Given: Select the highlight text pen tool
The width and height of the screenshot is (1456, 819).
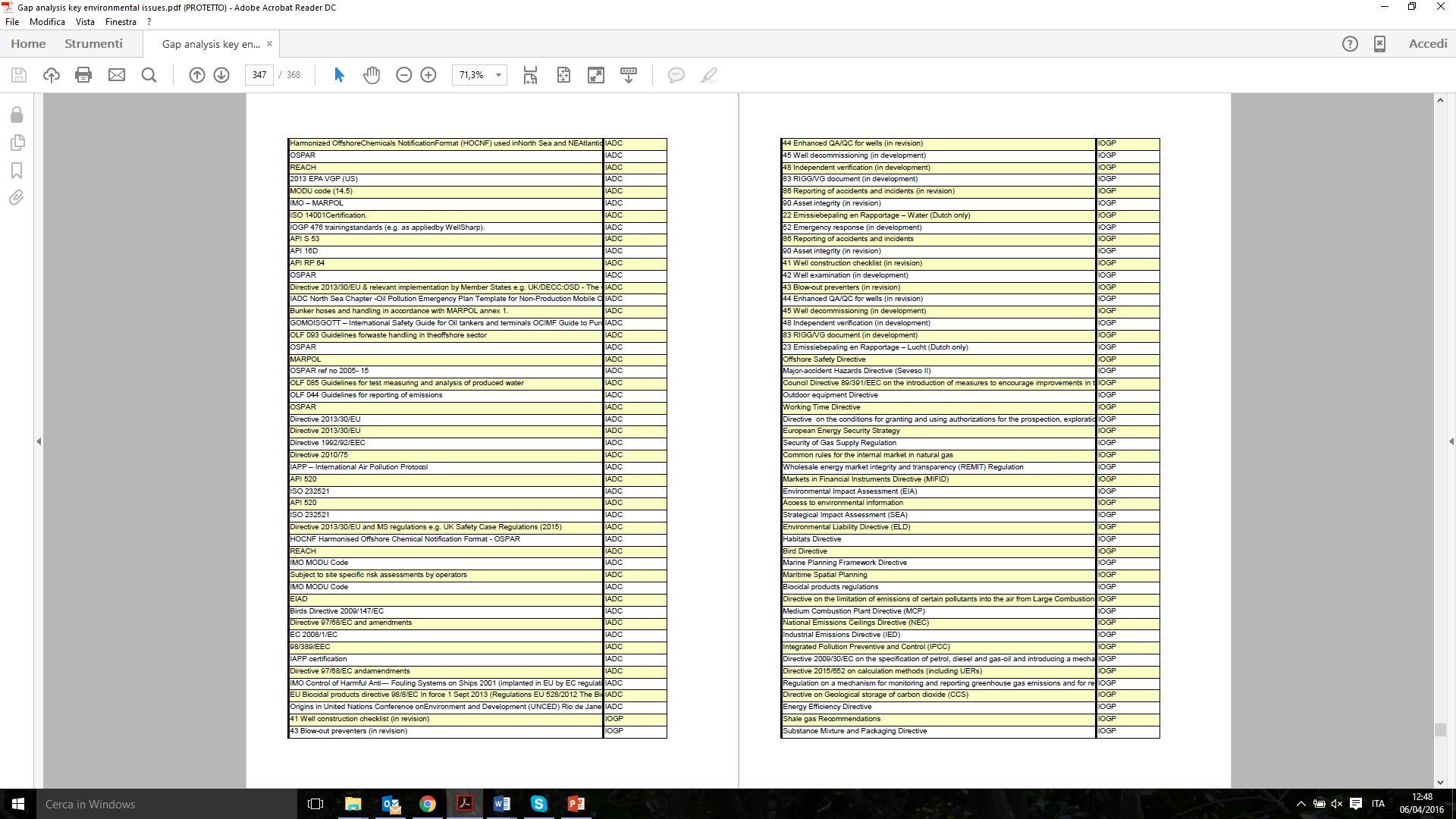Looking at the screenshot, I should pos(709,75).
